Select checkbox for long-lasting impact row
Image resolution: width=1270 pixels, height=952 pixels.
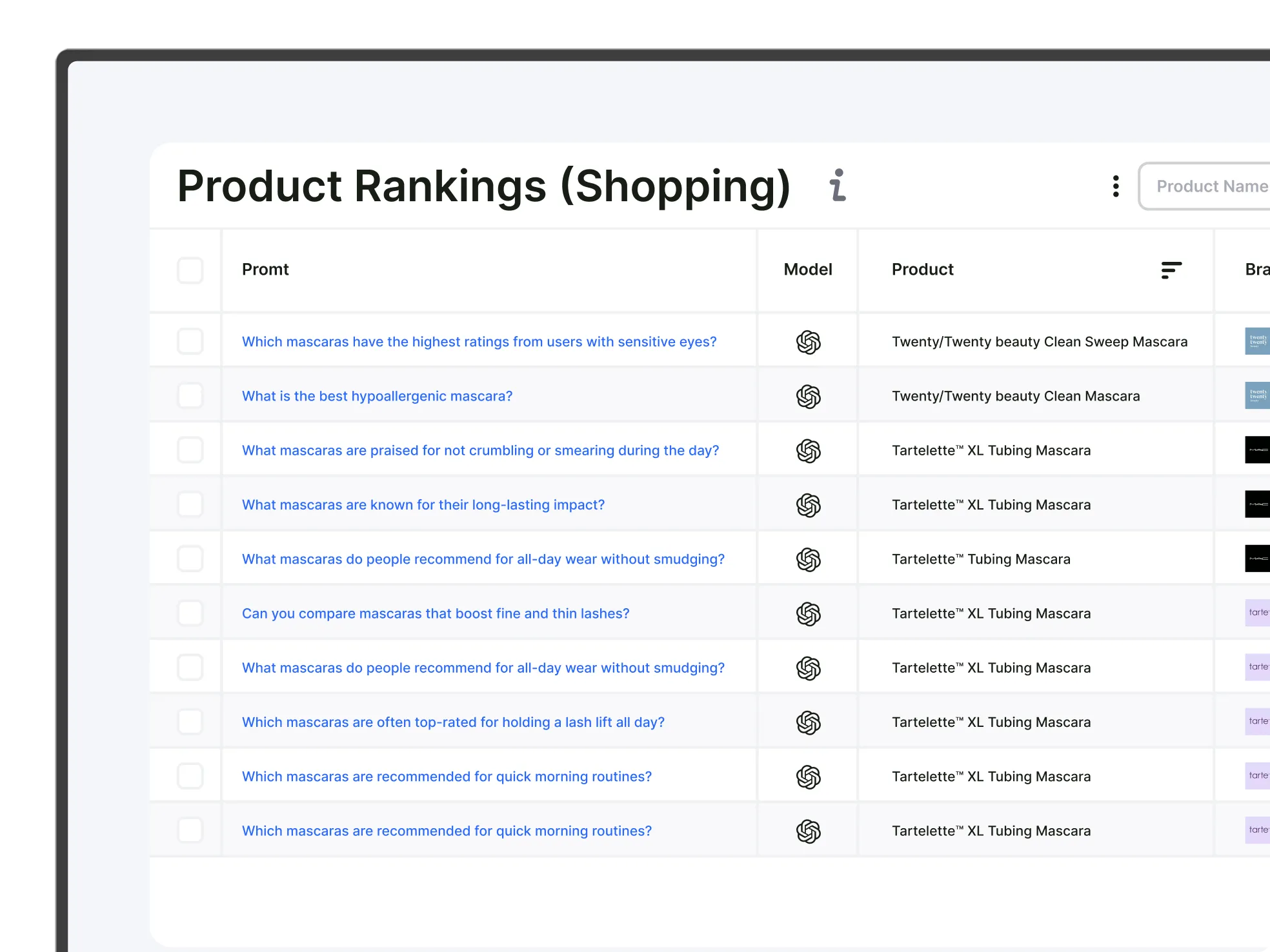click(x=190, y=504)
